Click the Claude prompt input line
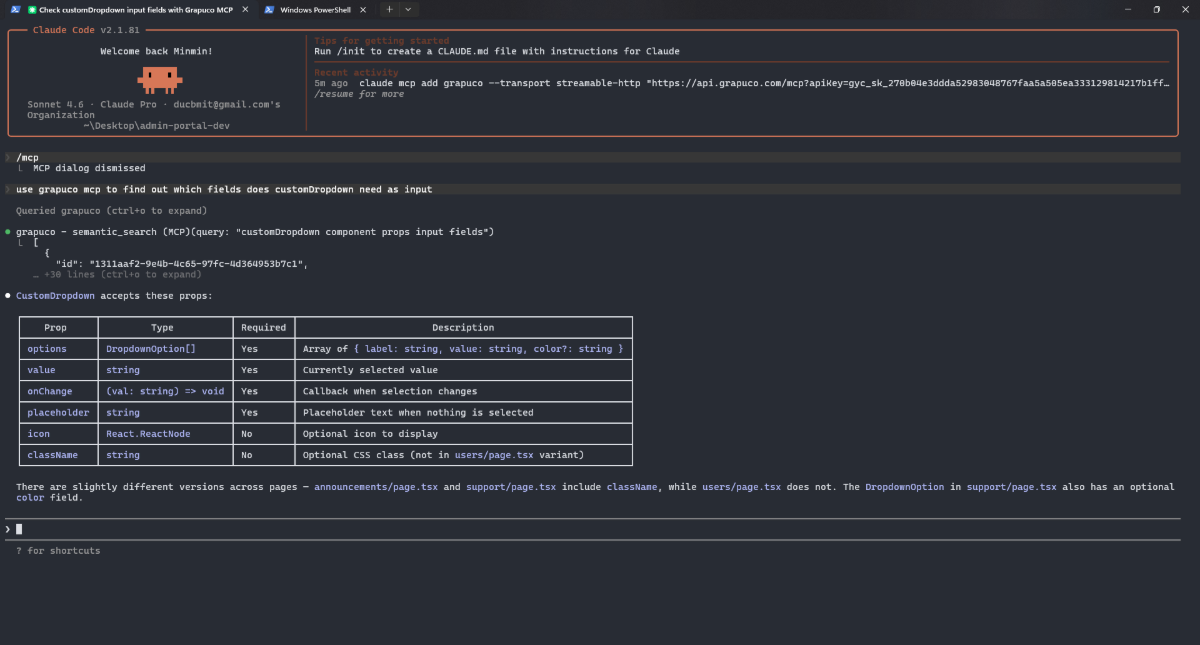Viewport: 1200px width, 645px height. click(x=592, y=528)
